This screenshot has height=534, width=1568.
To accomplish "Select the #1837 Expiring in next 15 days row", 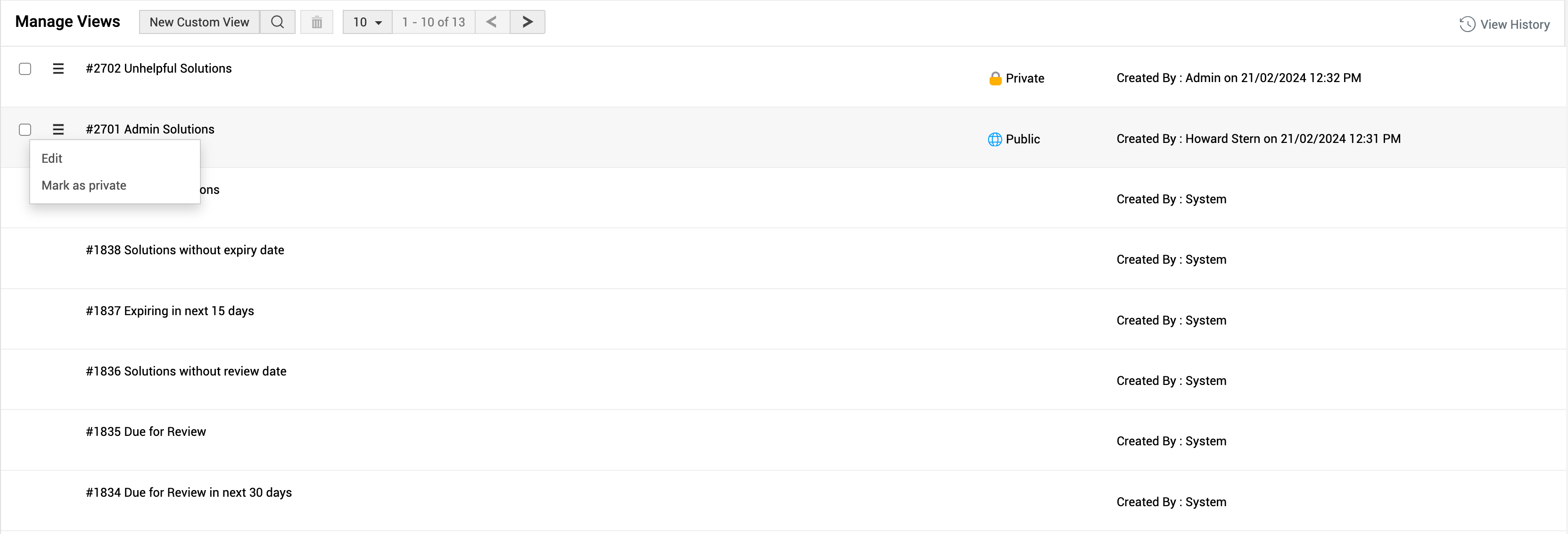I will click(x=170, y=310).
